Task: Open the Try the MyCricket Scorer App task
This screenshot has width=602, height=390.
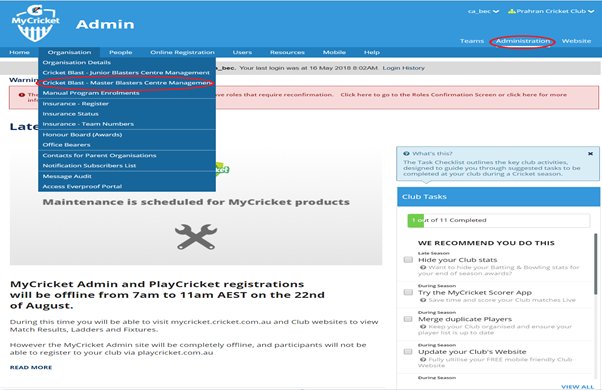Action: pyautogui.click(x=475, y=292)
